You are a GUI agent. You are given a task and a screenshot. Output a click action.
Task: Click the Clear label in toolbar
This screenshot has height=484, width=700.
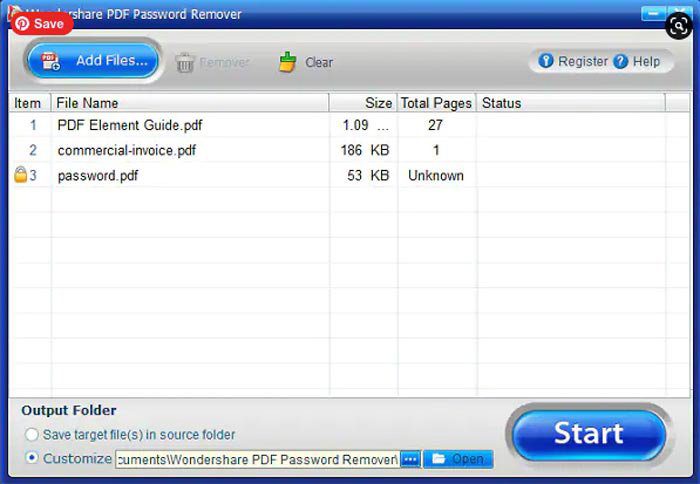319,62
